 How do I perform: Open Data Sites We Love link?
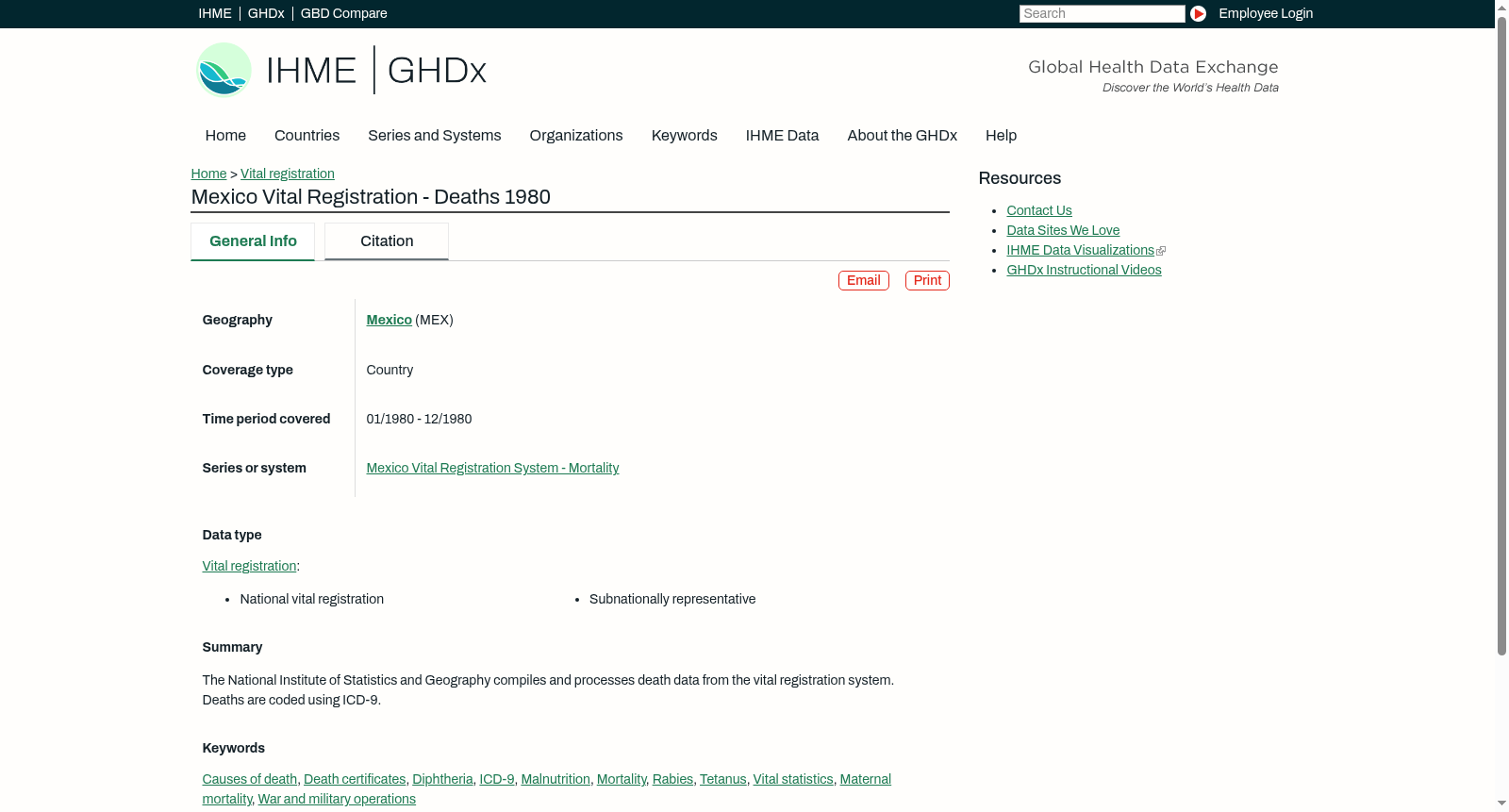[x=1063, y=230]
